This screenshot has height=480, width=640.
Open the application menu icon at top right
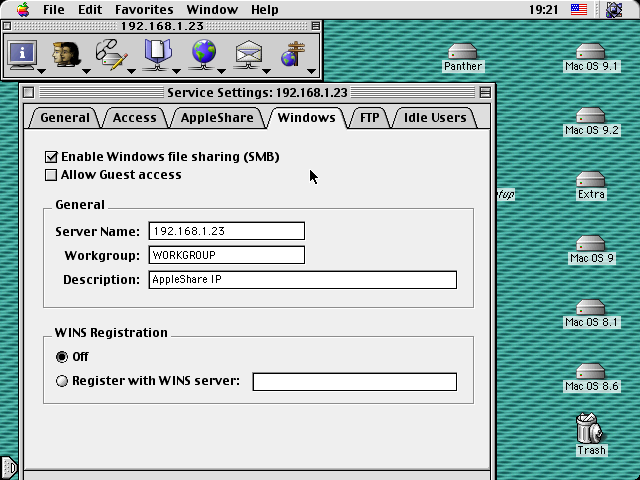[614, 9]
